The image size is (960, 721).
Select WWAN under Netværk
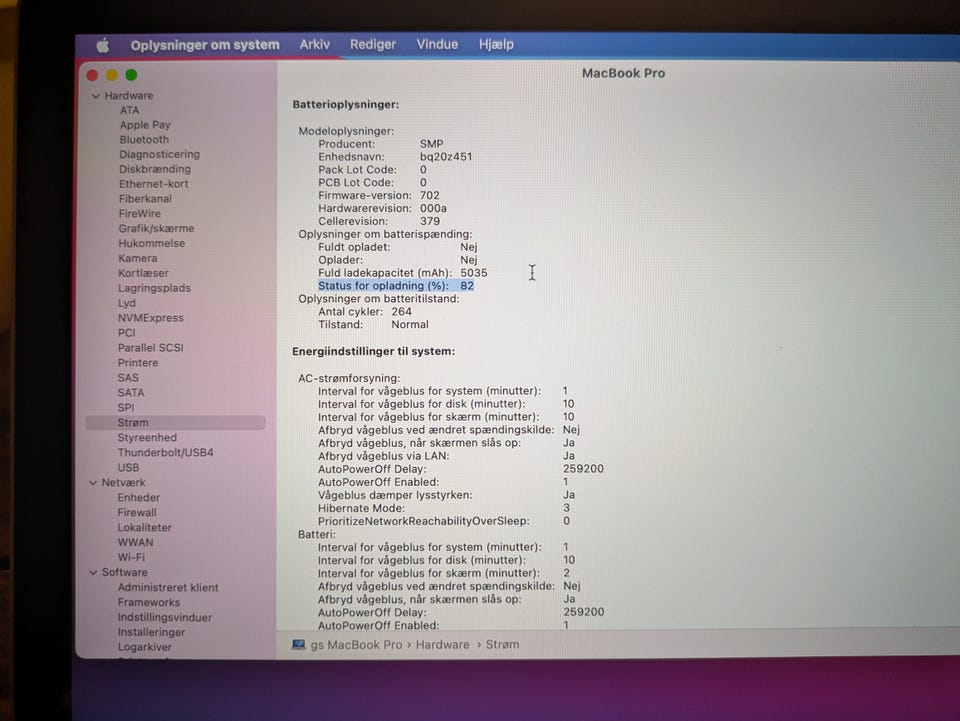(x=135, y=543)
